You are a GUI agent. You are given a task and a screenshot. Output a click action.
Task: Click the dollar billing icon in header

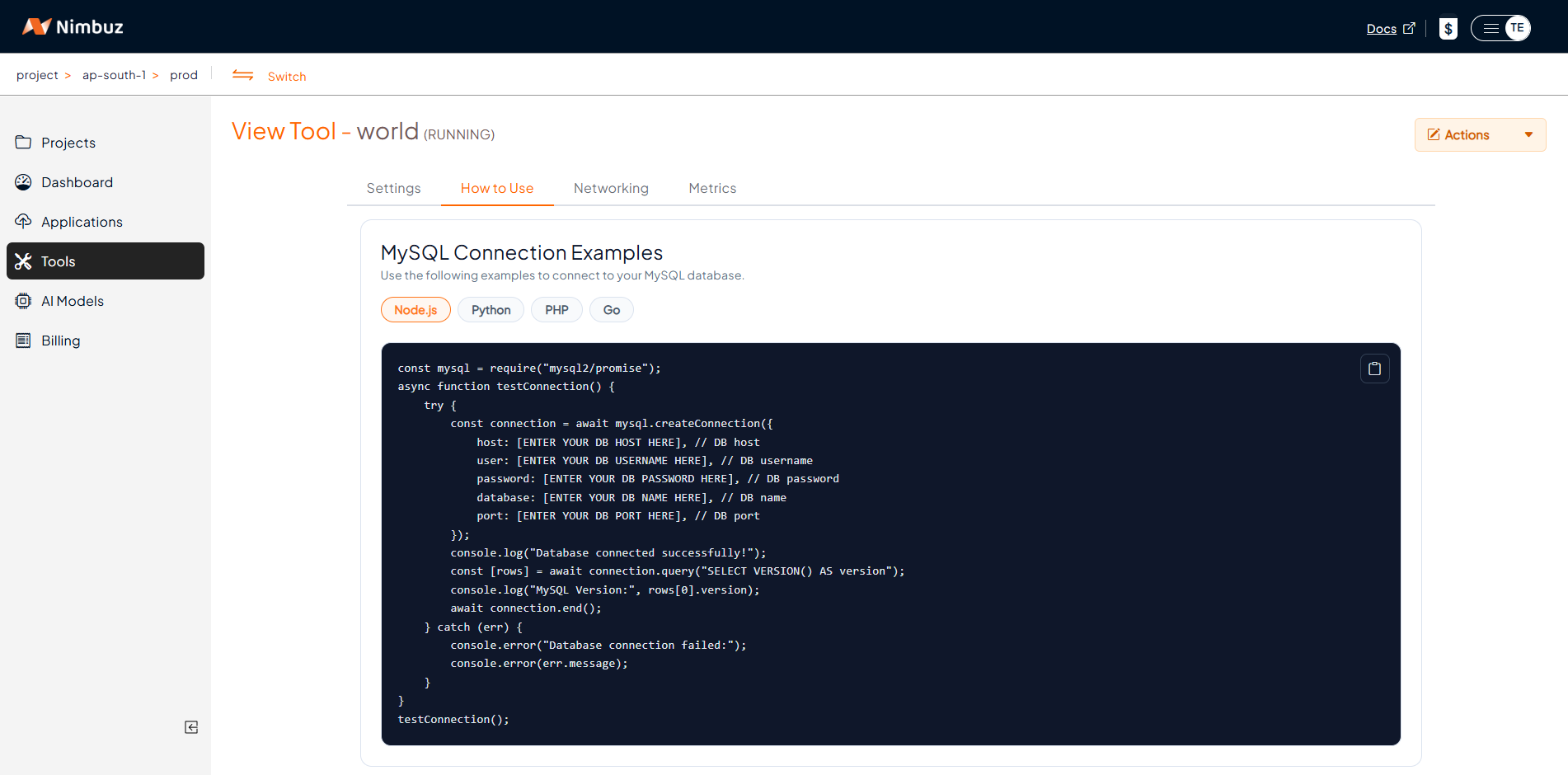point(1448,29)
